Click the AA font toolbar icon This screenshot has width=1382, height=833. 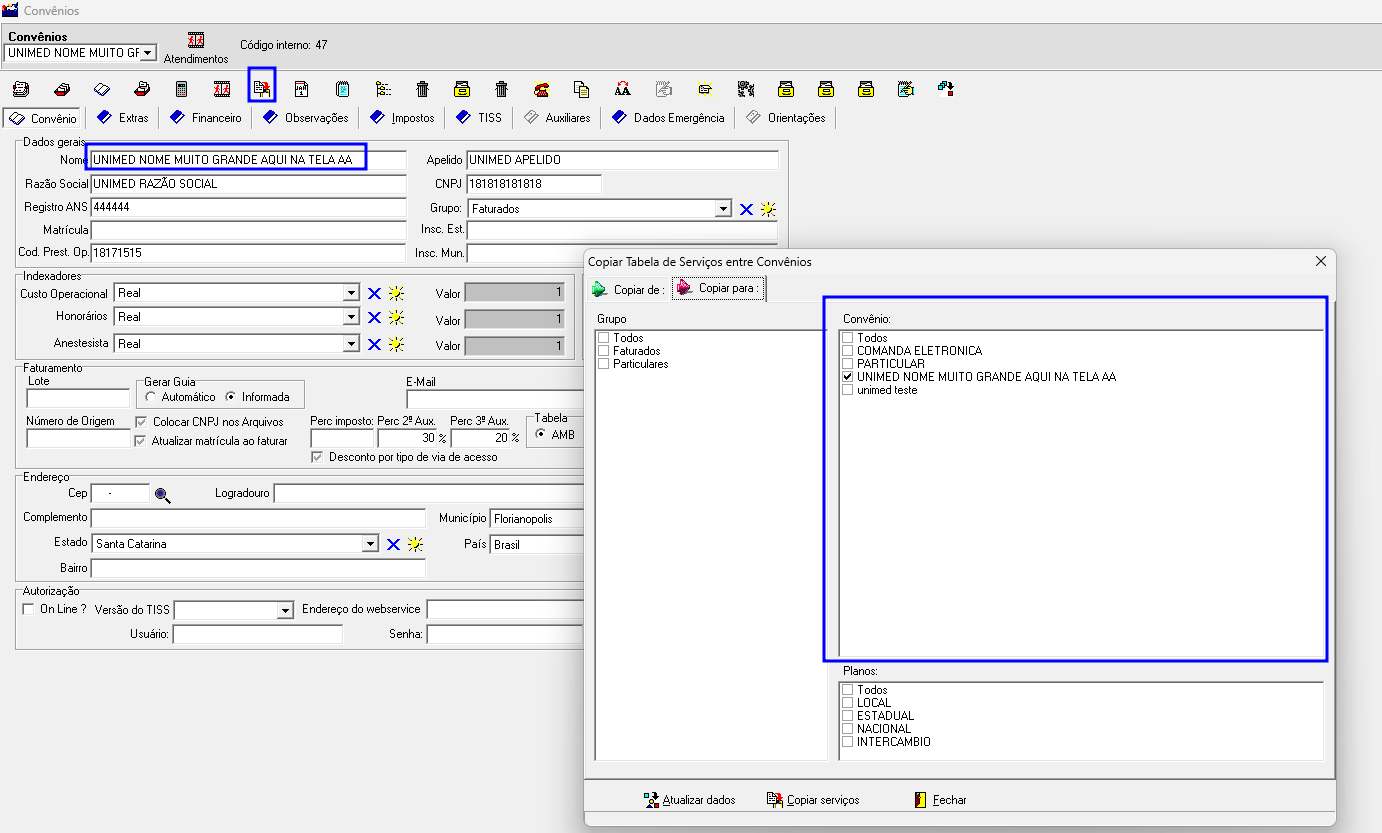click(x=623, y=89)
